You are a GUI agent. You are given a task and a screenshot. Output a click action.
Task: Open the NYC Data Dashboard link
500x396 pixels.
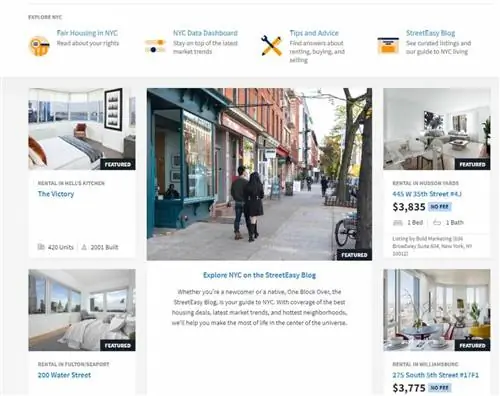coord(205,33)
